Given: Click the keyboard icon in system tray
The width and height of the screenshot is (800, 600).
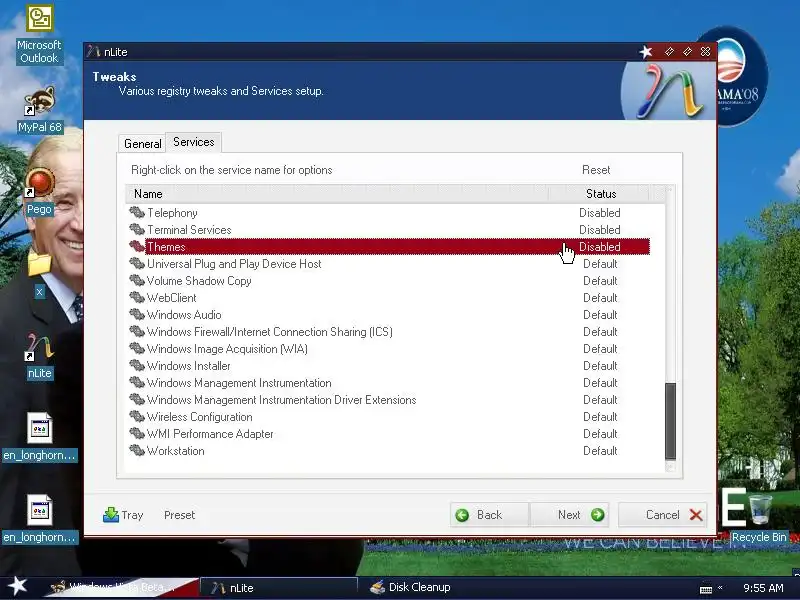Looking at the screenshot, I should (706, 589).
